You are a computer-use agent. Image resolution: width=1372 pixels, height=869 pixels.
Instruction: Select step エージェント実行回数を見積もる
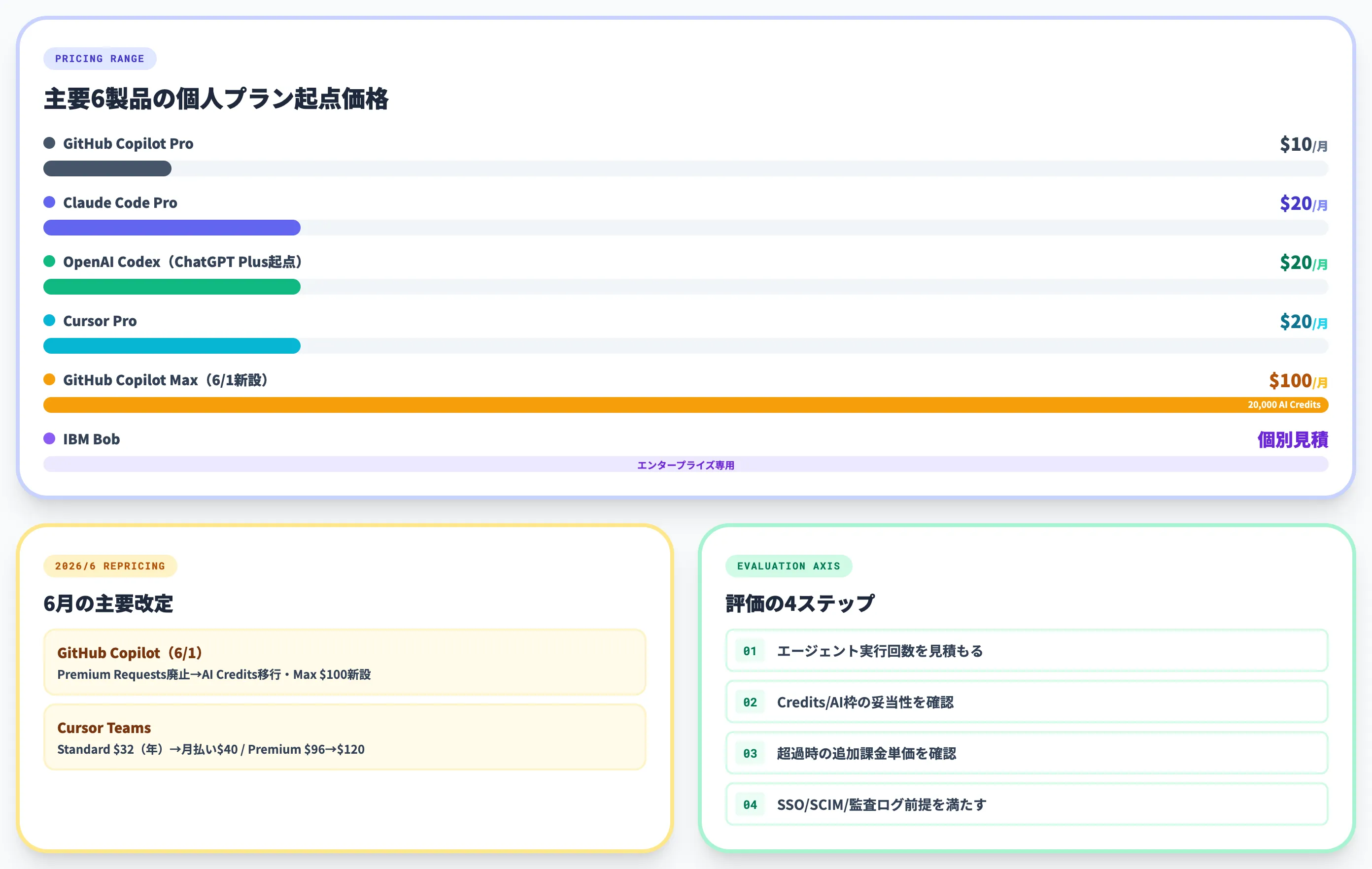tap(1027, 651)
